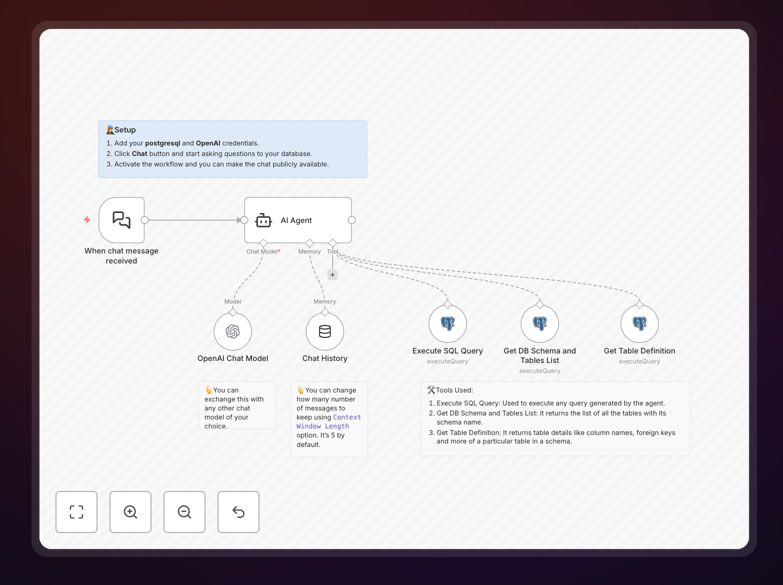Click the 'Get Table Definition' label
Image resolution: width=783 pixels, height=585 pixels.
tap(639, 351)
